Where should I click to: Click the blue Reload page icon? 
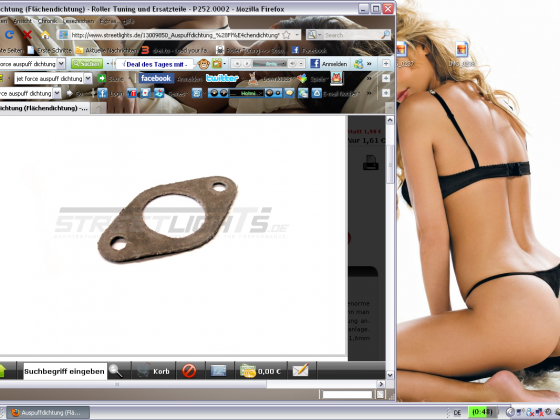point(10,35)
